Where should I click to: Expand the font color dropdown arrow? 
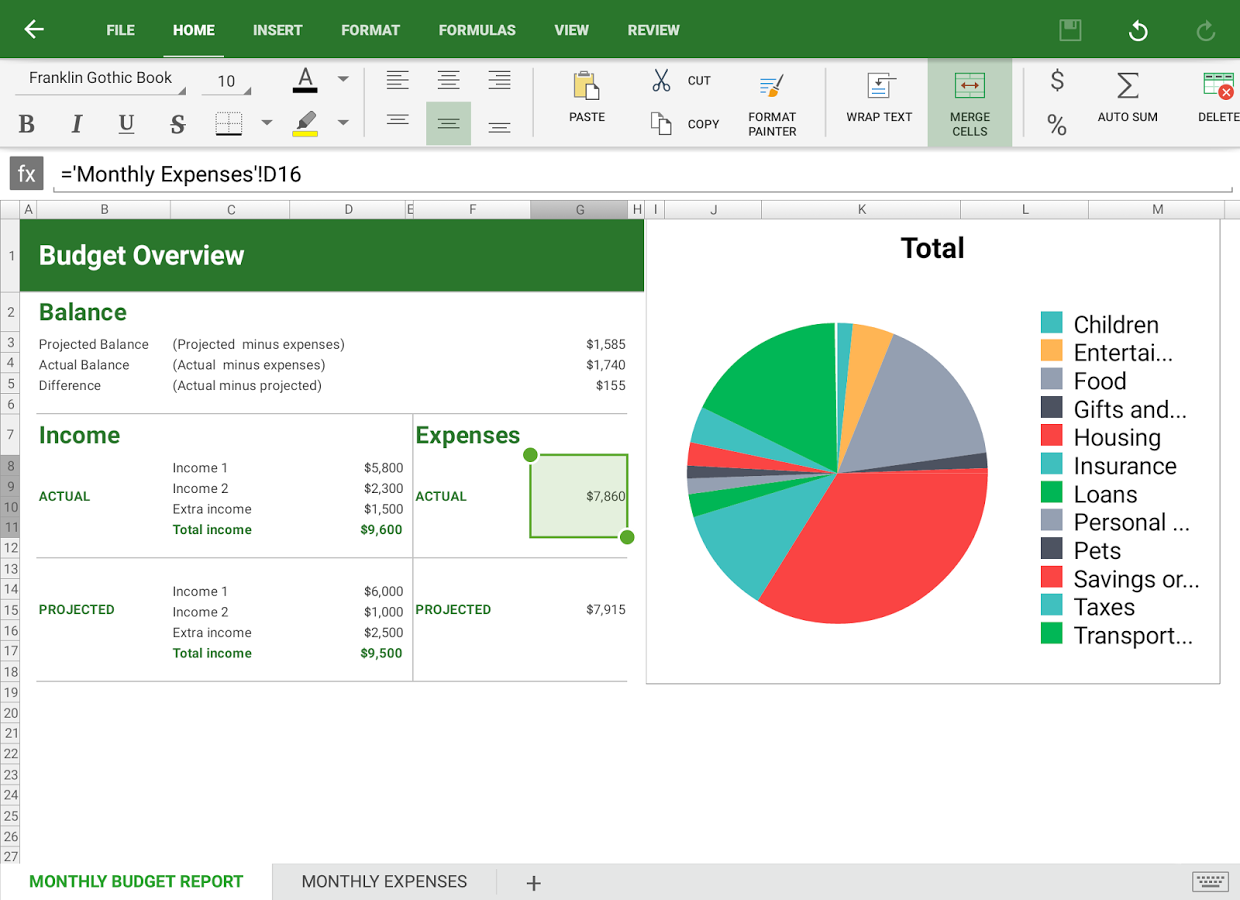[x=343, y=79]
